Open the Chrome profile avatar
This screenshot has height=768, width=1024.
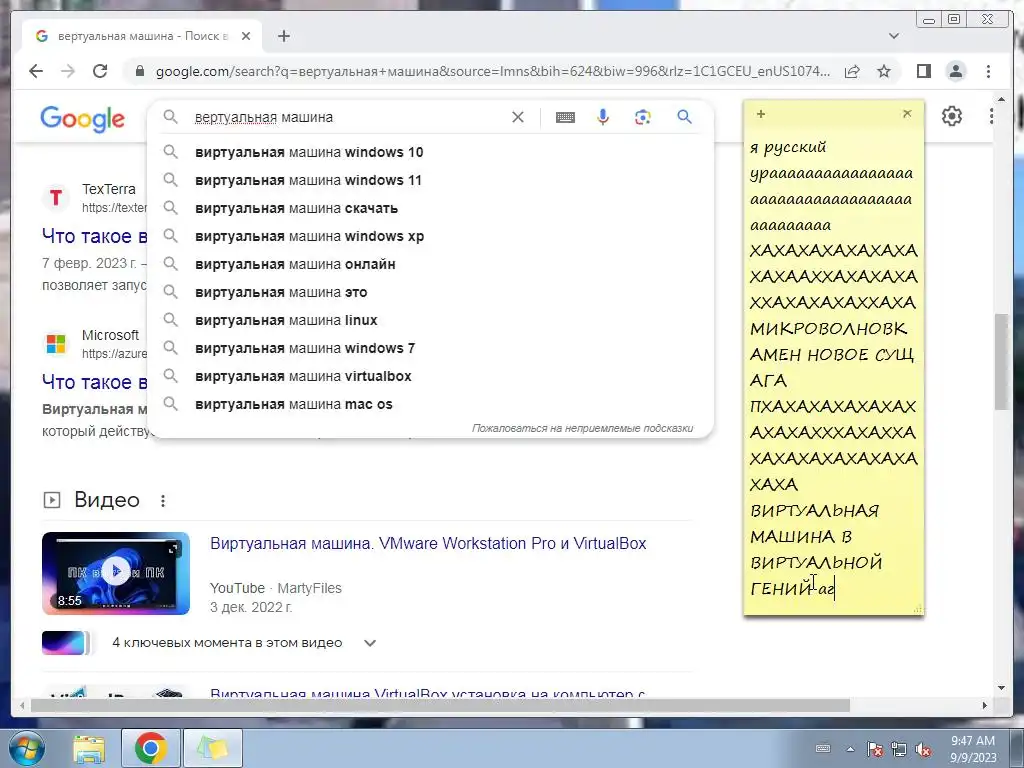tap(955, 71)
